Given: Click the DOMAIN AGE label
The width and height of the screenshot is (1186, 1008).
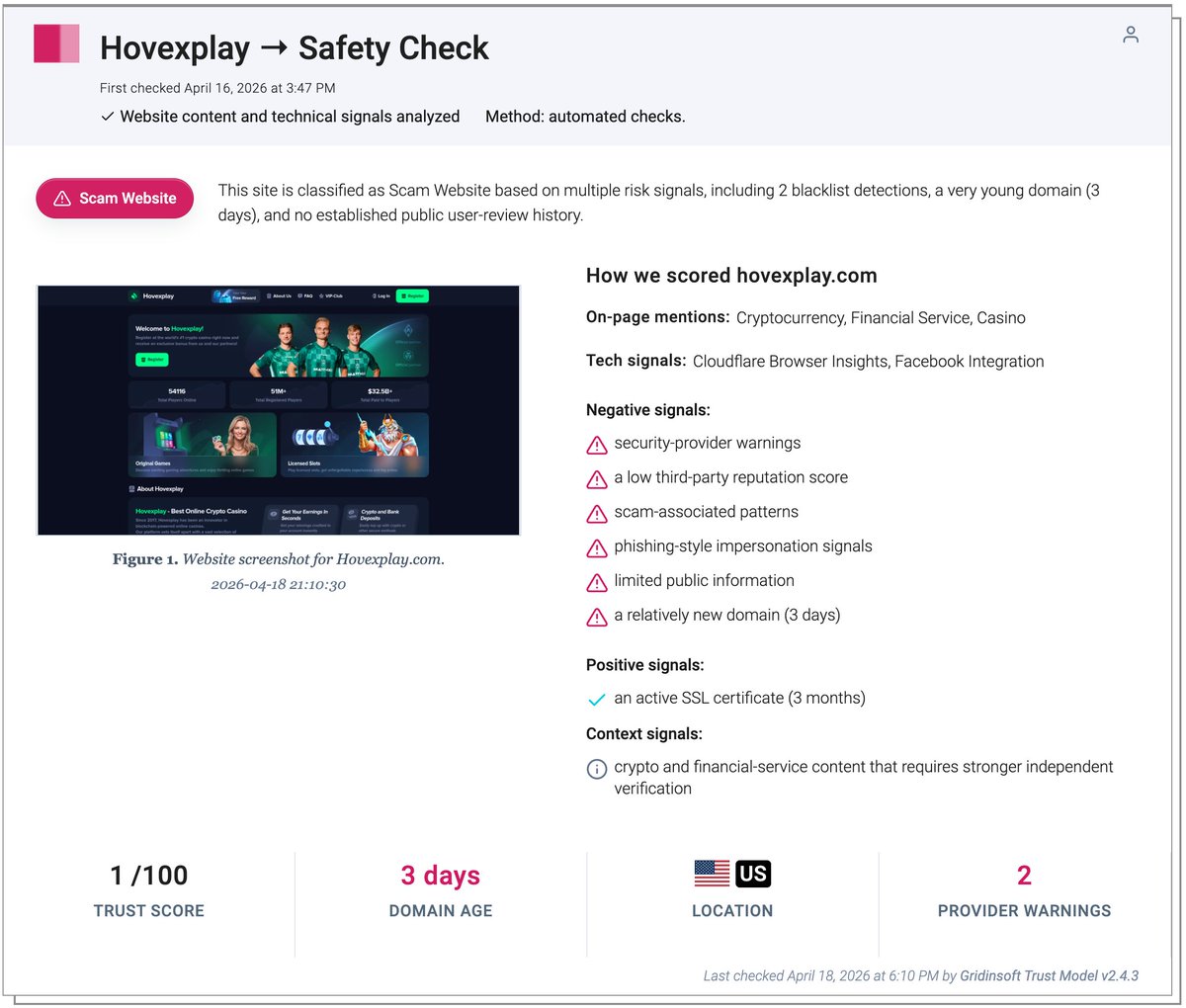Looking at the screenshot, I should click(x=441, y=911).
